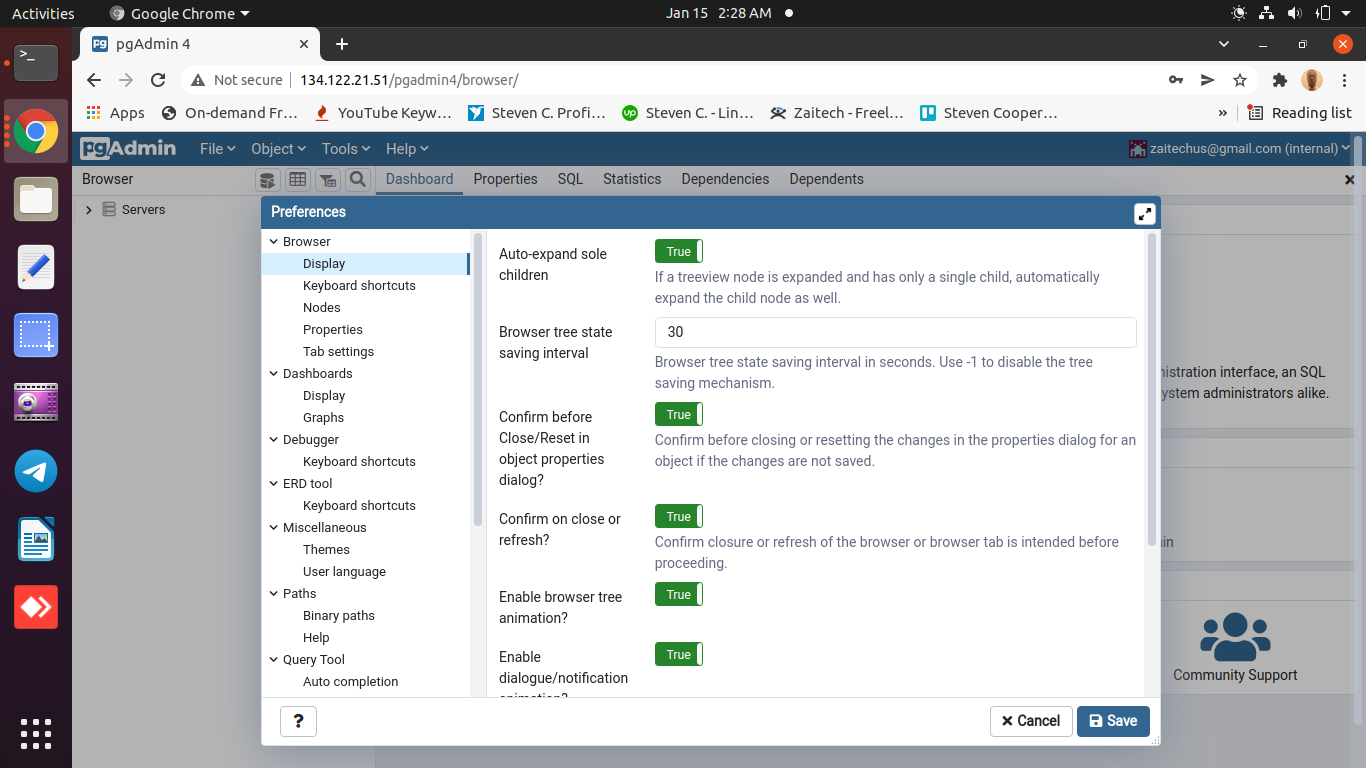Switch to the SQL tab
The height and width of the screenshot is (768, 1366).
(570, 179)
